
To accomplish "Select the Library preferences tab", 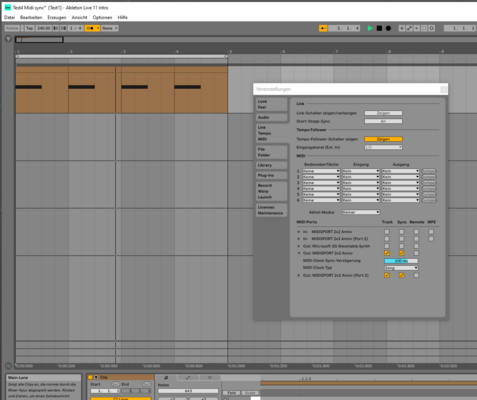I will click(271, 165).
